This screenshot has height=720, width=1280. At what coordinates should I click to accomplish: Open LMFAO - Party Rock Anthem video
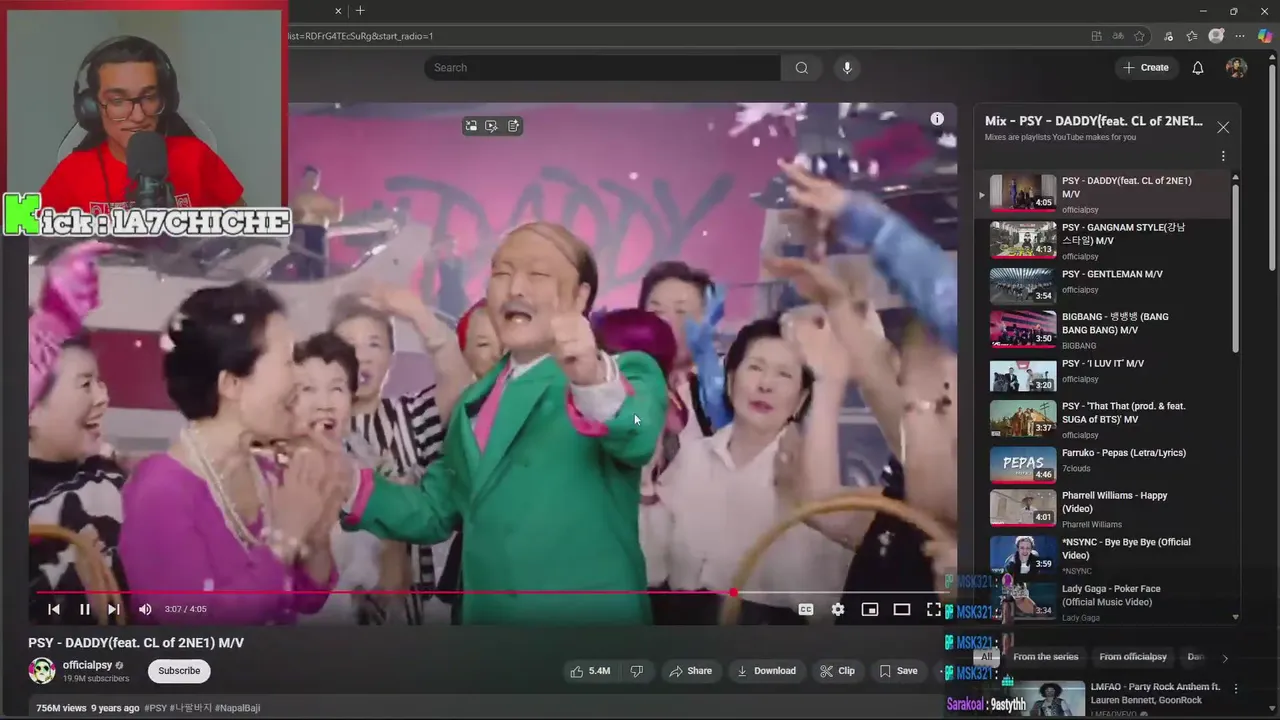point(1155,693)
